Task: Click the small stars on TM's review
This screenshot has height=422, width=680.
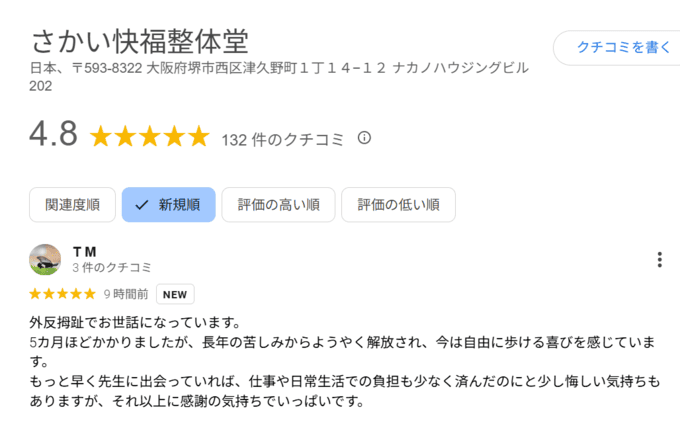Action: pos(62,294)
